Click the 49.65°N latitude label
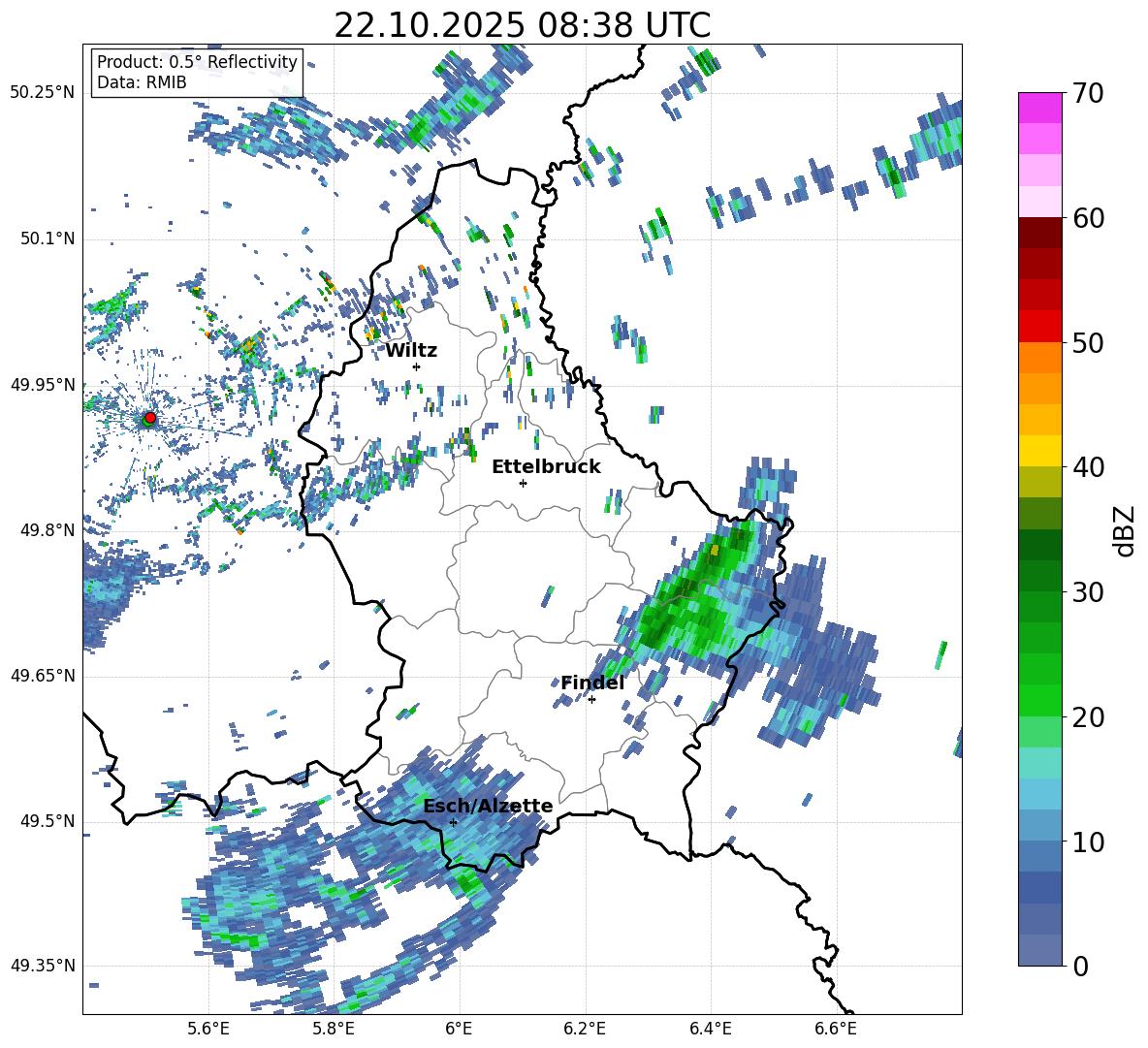The width and height of the screenshot is (1148, 1048). coord(43,676)
